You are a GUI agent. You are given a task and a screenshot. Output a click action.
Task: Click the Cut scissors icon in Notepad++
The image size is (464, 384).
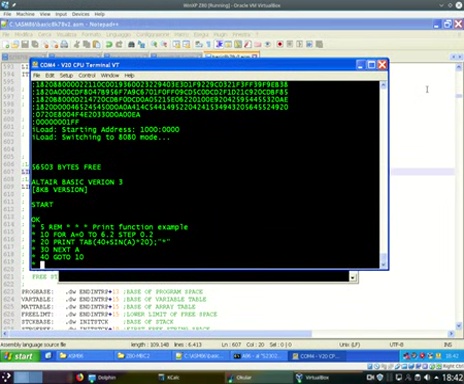coord(77,44)
